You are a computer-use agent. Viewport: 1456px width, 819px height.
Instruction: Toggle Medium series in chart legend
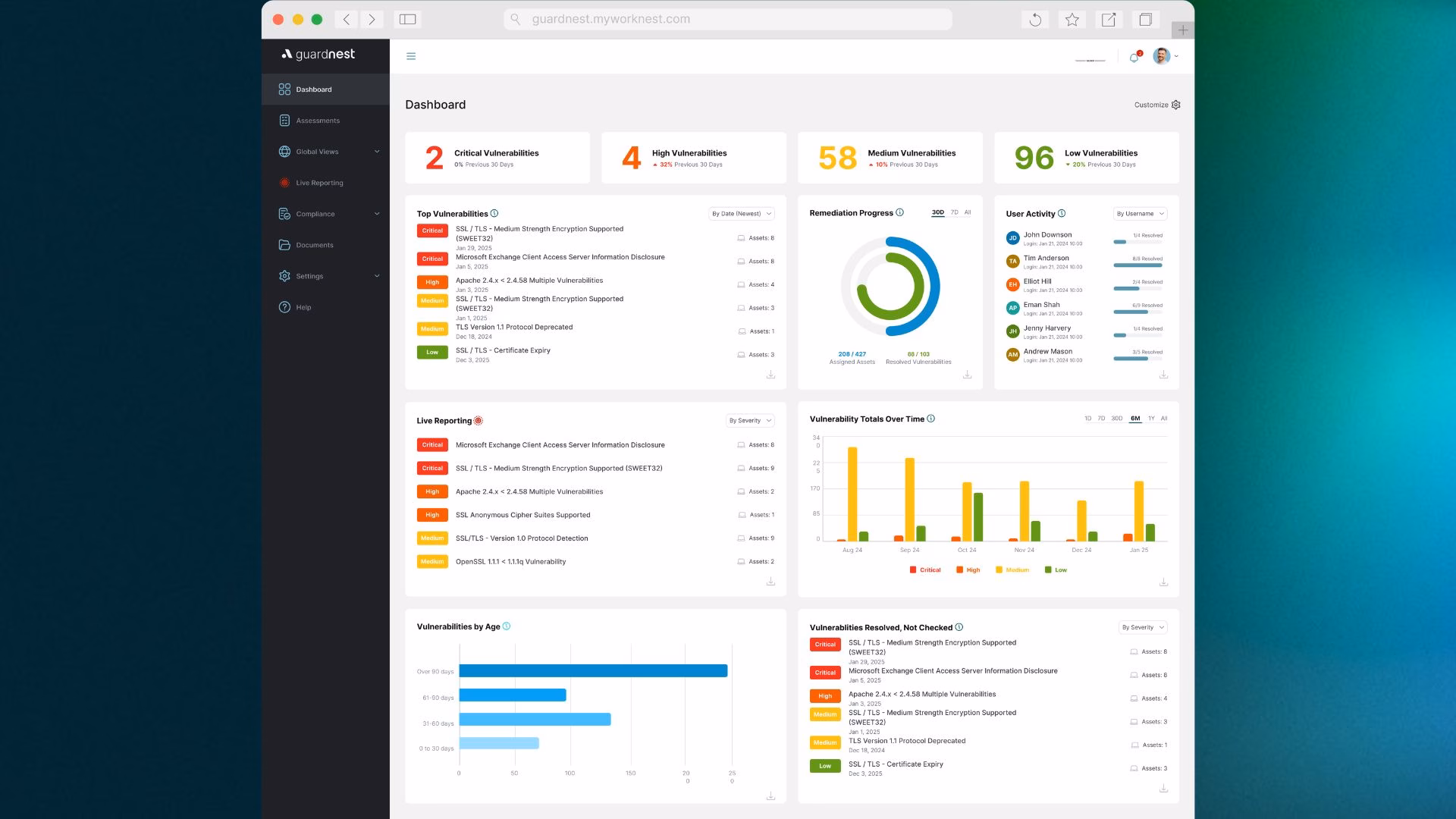tap(1012, 570)
